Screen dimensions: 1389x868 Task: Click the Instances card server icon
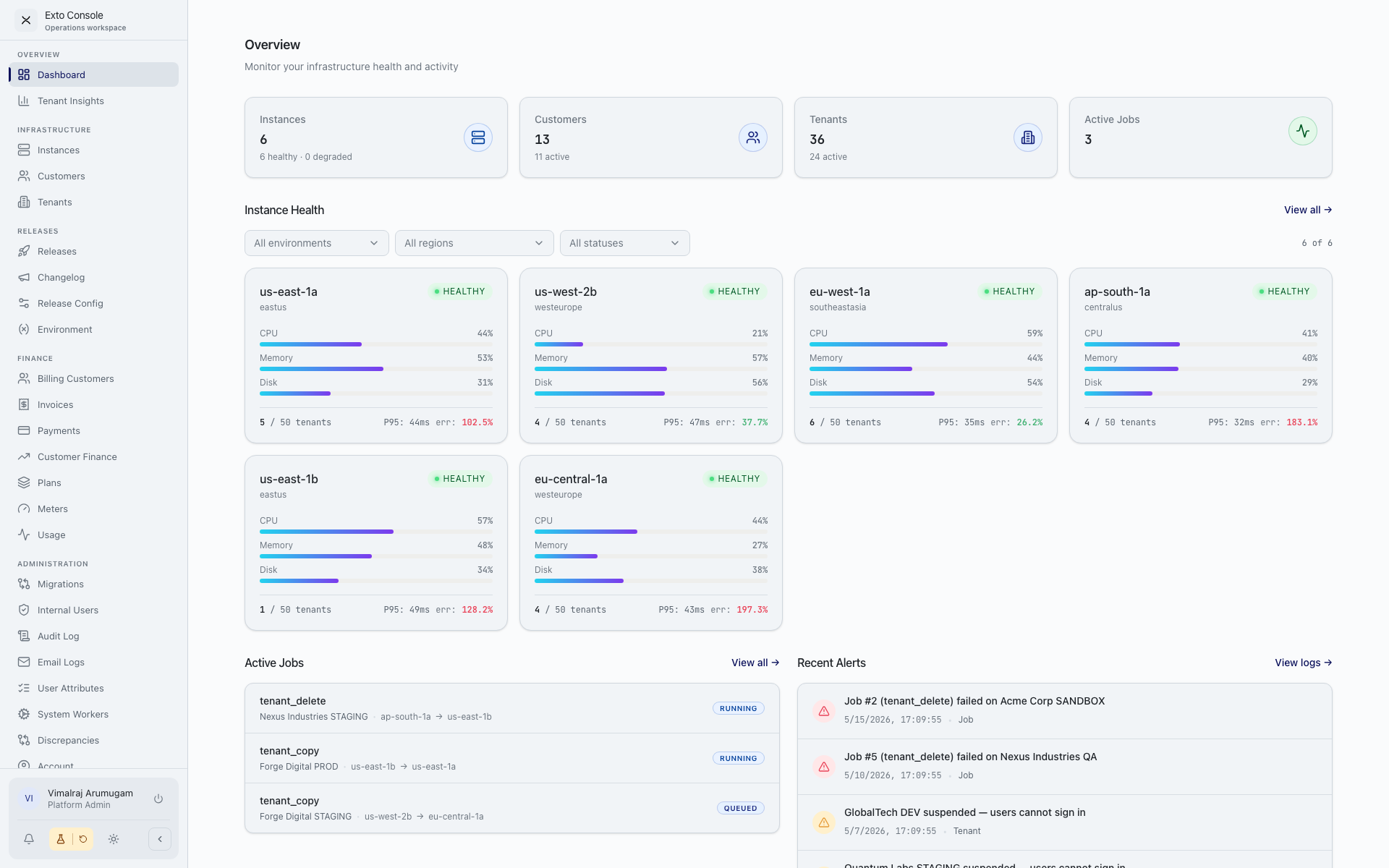478,137
